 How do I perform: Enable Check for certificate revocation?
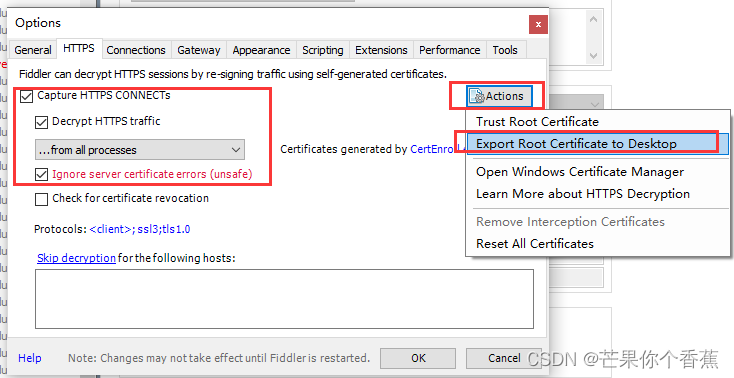tap(42, 200)
